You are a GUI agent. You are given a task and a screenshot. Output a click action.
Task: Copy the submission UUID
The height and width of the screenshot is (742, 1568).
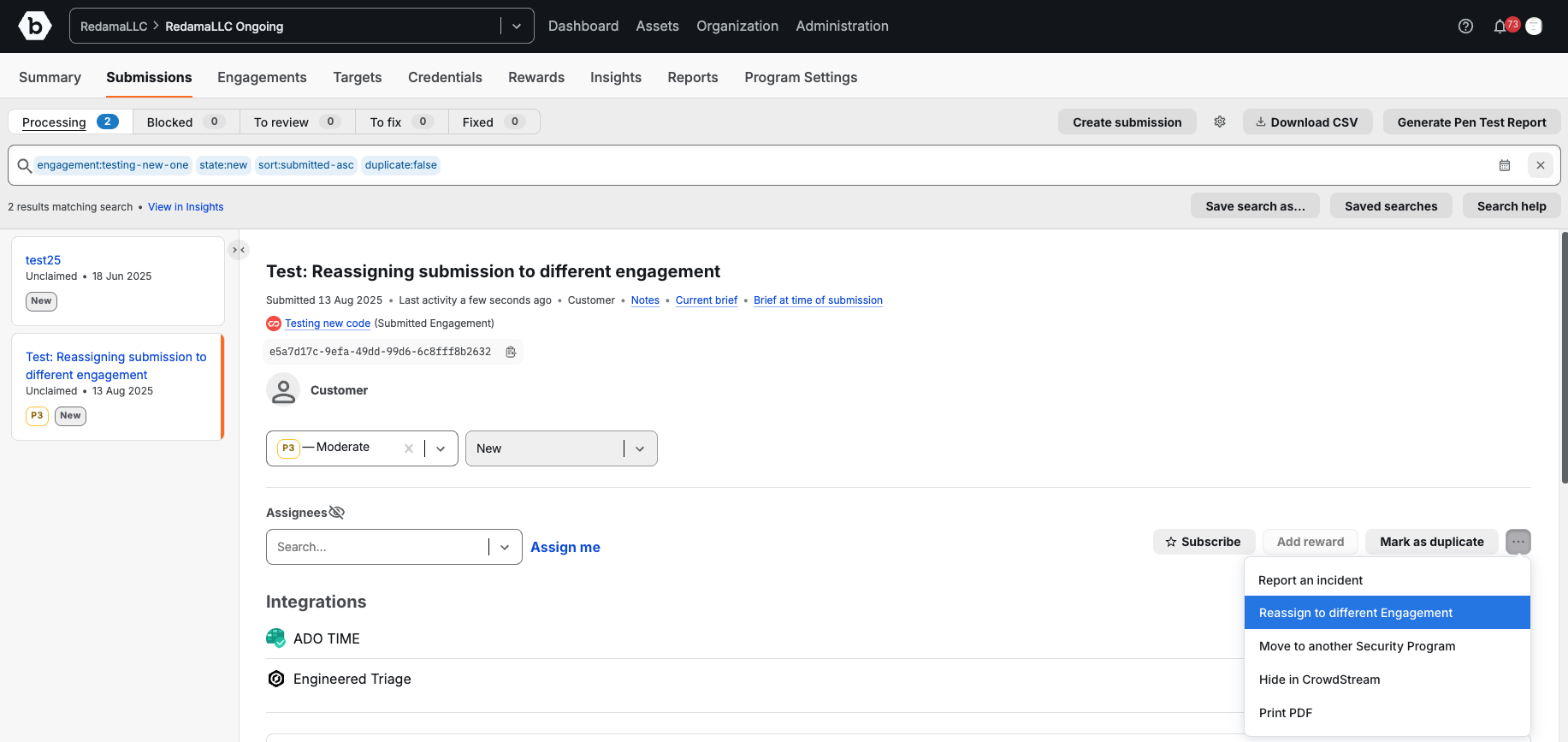[511, 352]
